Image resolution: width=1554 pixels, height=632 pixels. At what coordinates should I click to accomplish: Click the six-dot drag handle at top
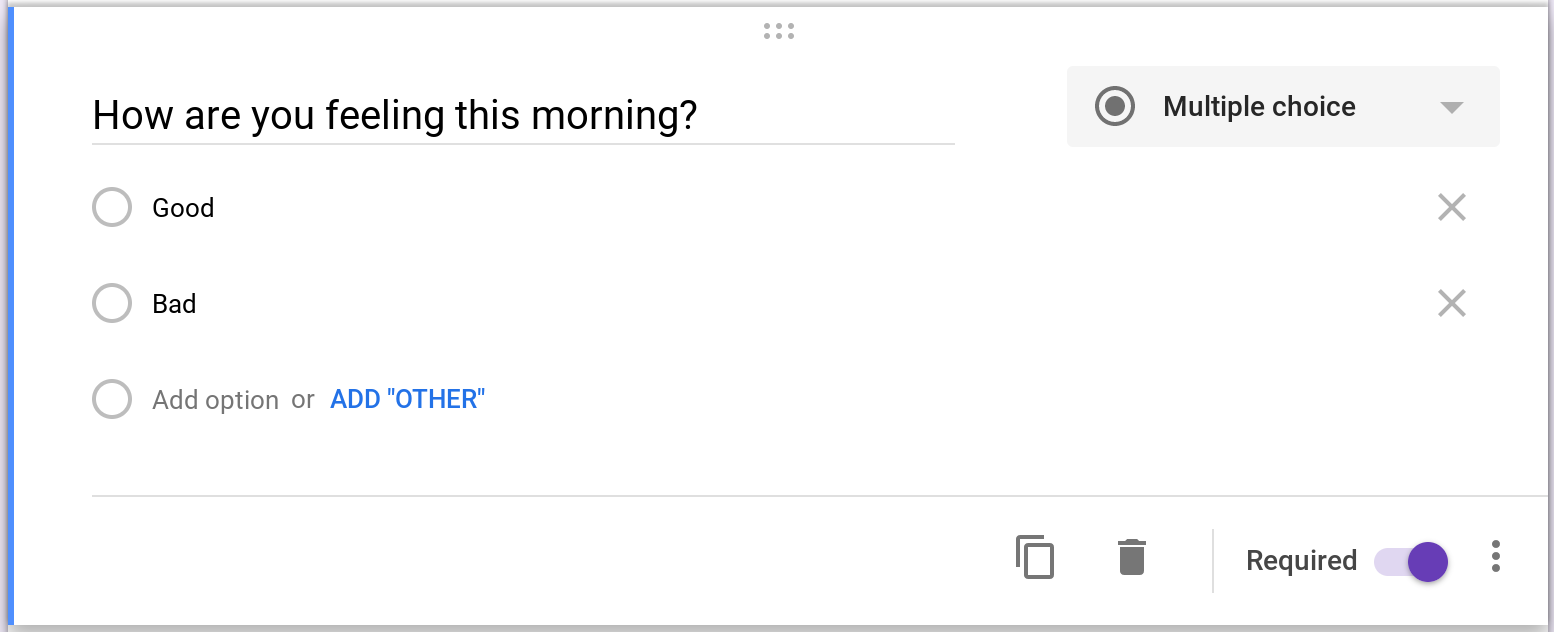pyautogui.click(x=778, y=31)
